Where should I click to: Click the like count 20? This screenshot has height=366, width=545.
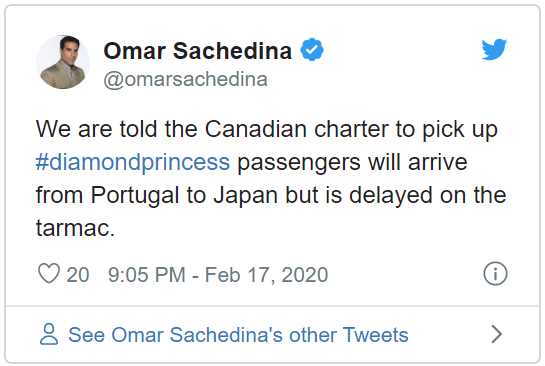coord(78,275)
